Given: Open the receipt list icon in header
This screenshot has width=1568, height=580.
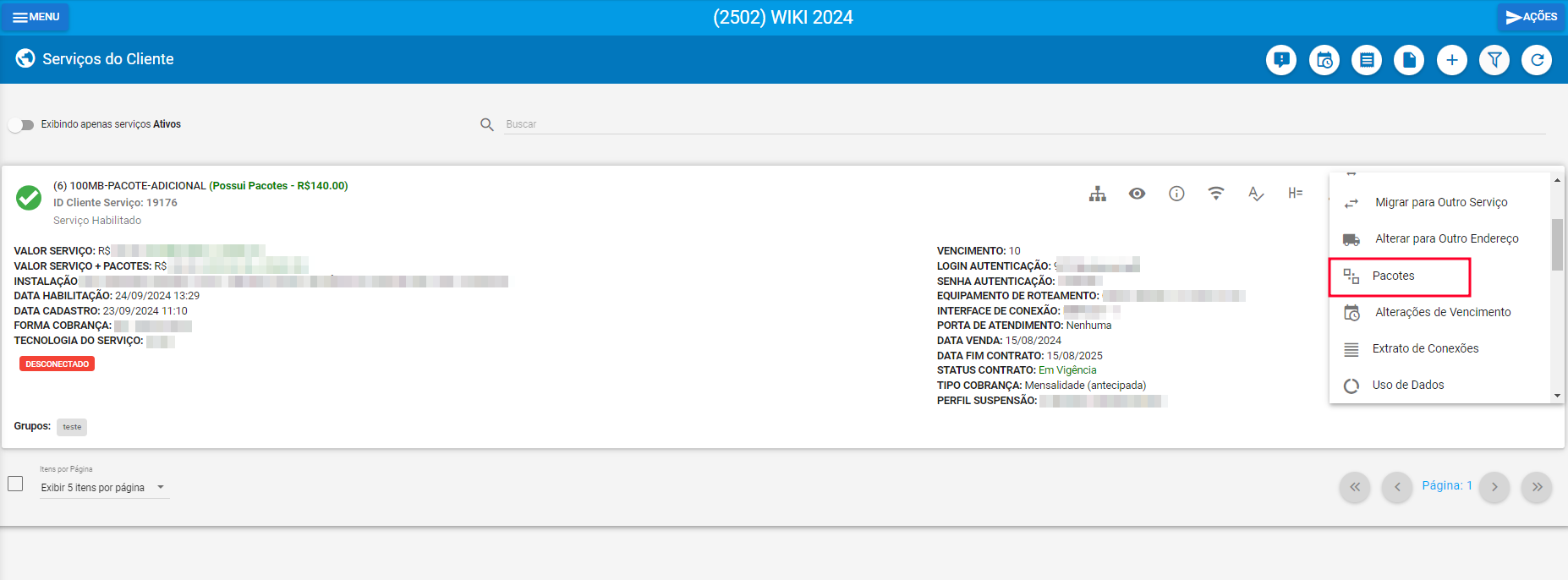Looking at the screenshot, I should click(x=1367, y=60).
